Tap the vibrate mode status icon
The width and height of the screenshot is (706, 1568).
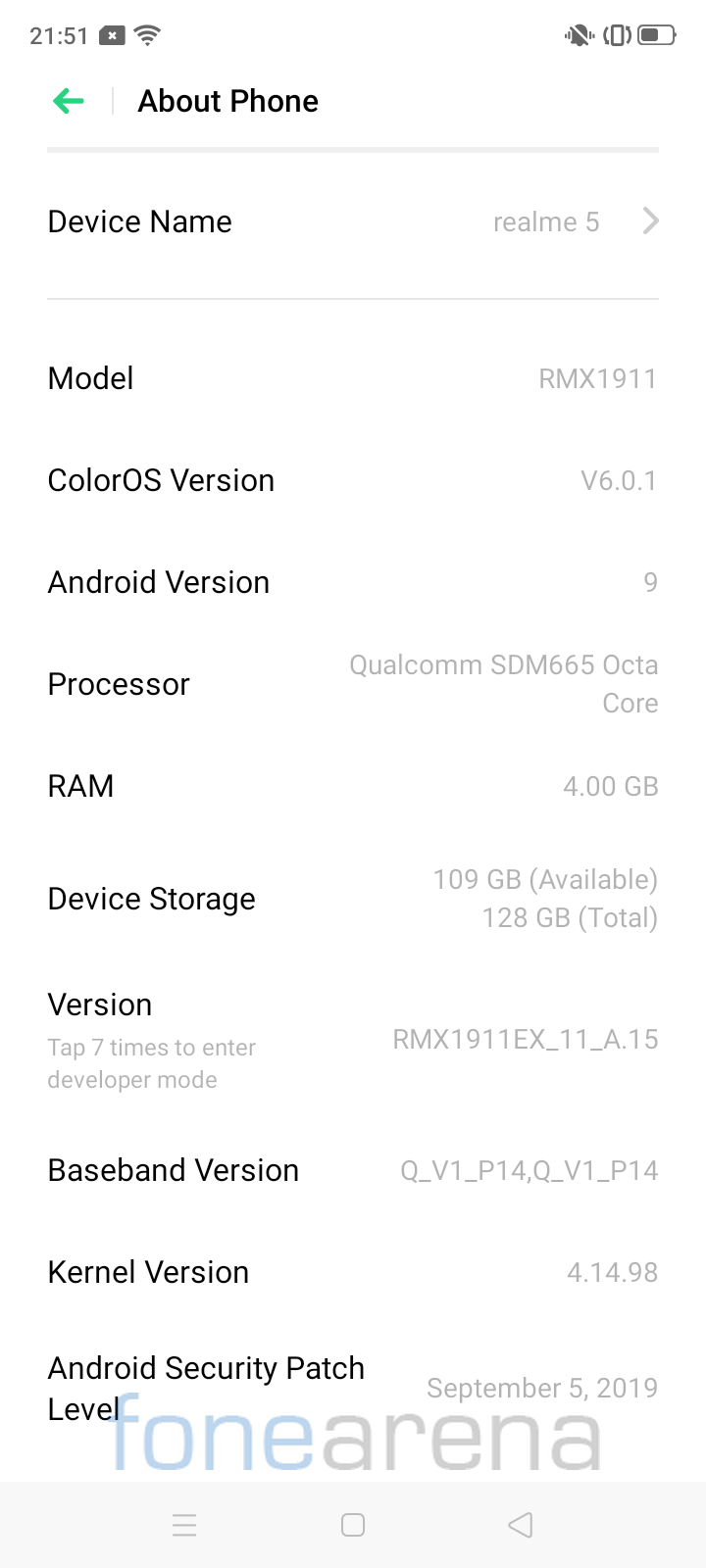click(617, 36)
